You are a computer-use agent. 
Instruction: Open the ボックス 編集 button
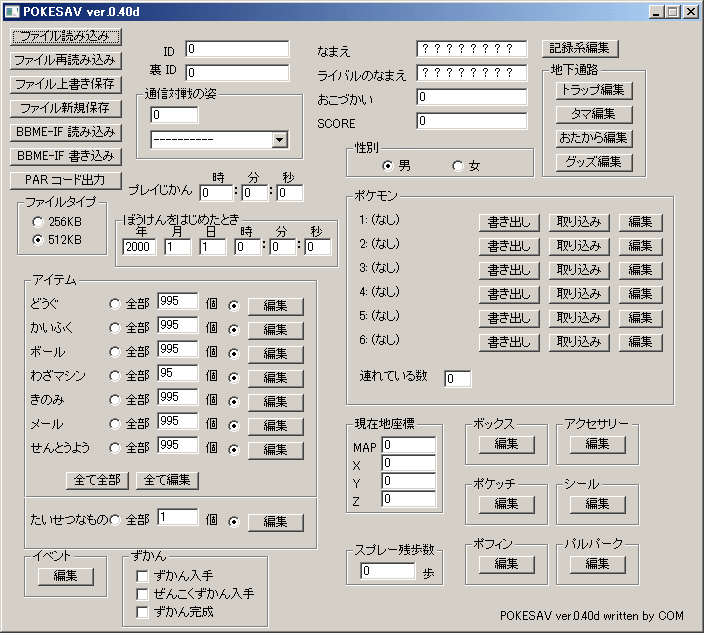click(x=506, y=444)
